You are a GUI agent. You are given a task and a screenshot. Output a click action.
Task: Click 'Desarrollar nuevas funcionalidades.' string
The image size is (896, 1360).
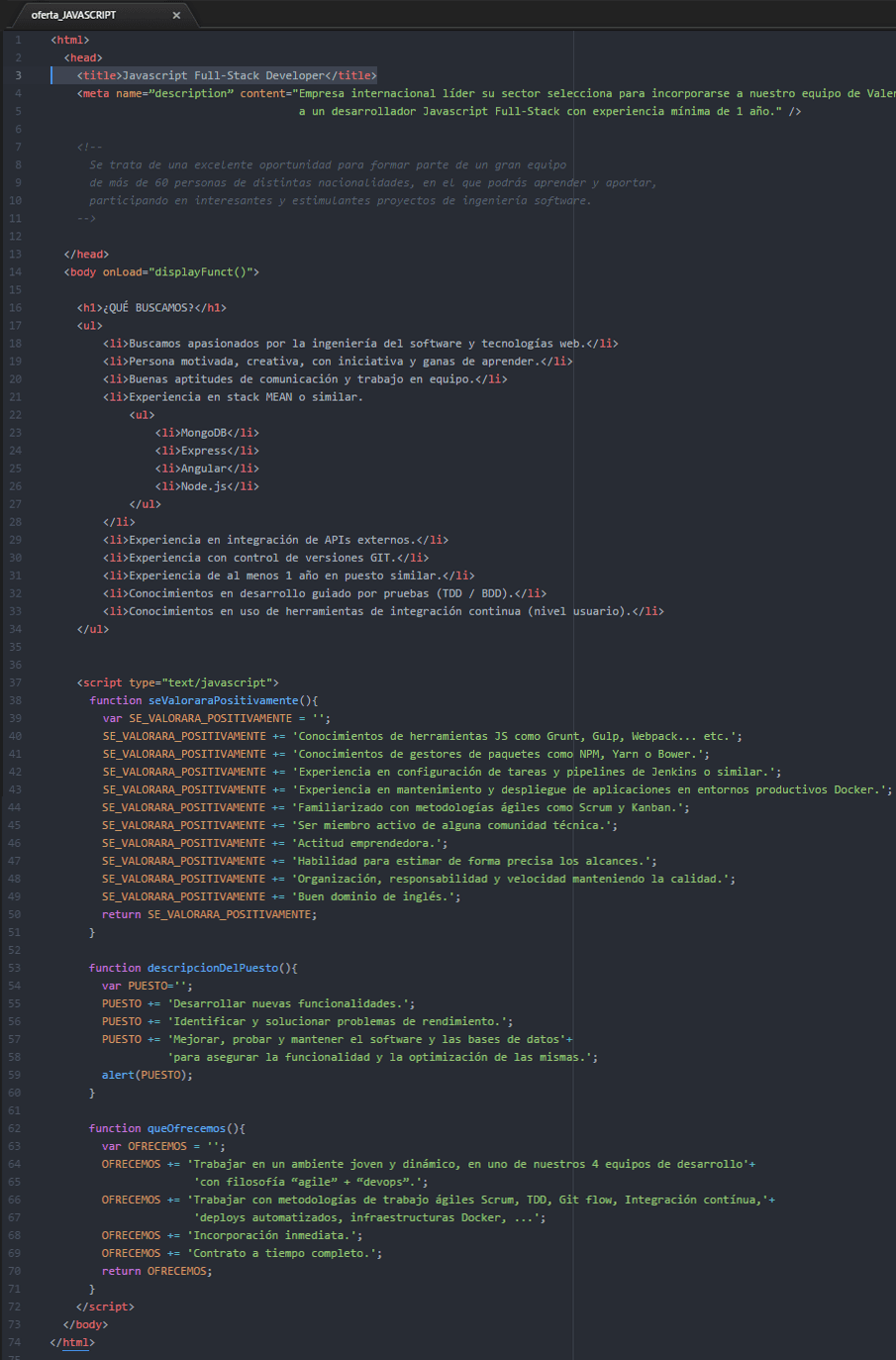(288, 1003)
